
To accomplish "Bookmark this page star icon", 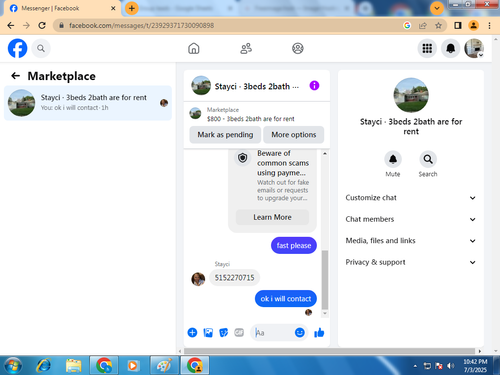I will point(438,25).
